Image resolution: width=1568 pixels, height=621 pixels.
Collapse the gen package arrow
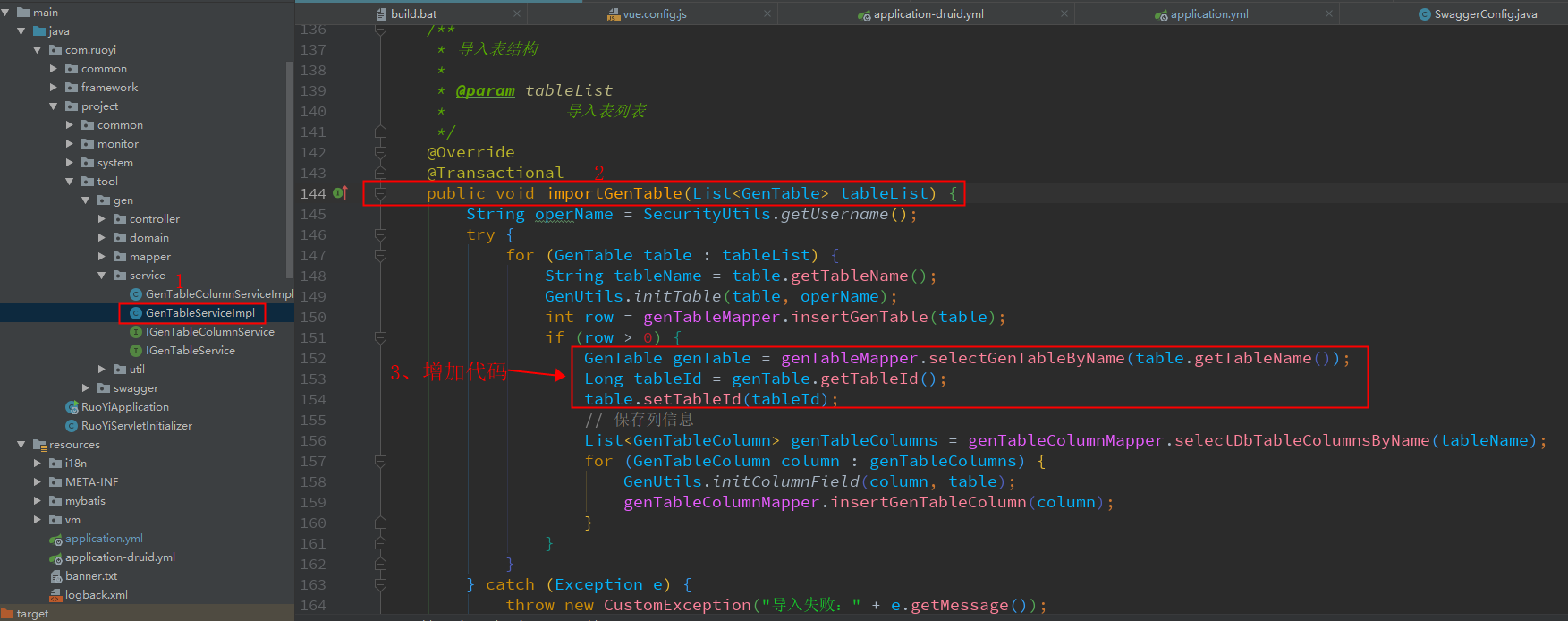(86, 200)
